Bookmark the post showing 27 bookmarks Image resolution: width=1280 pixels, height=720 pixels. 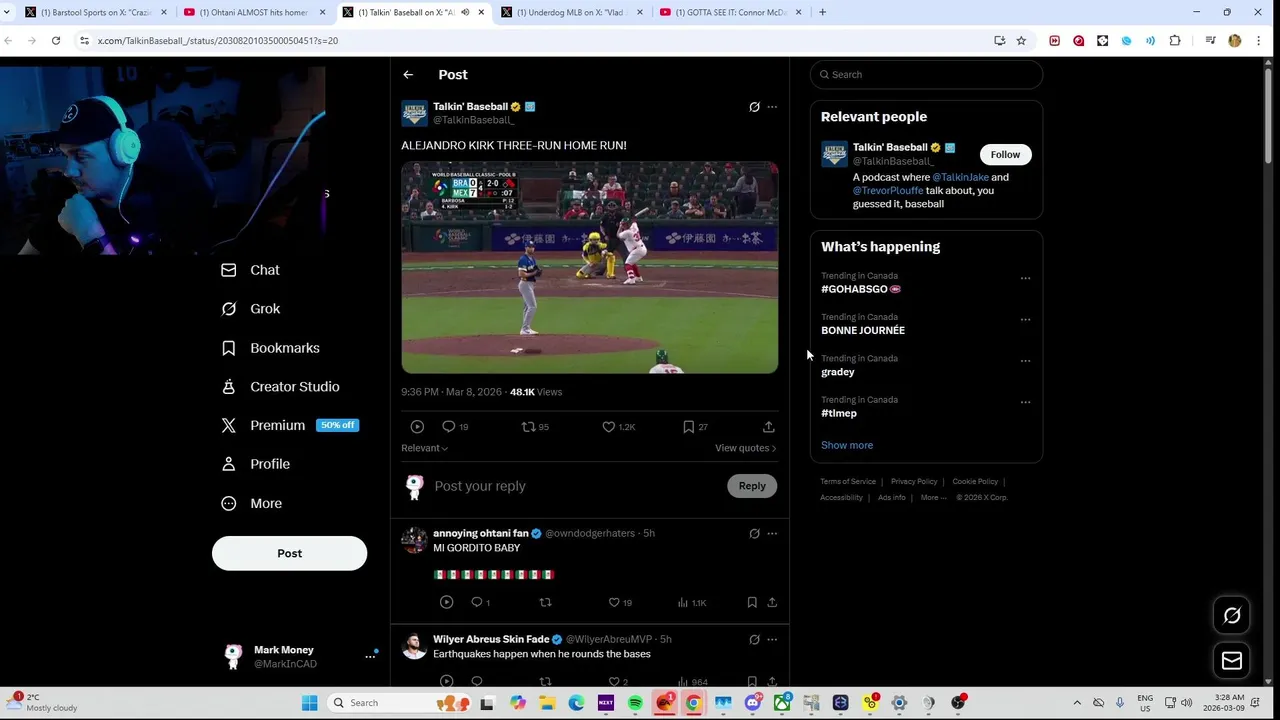coord(689,427)
